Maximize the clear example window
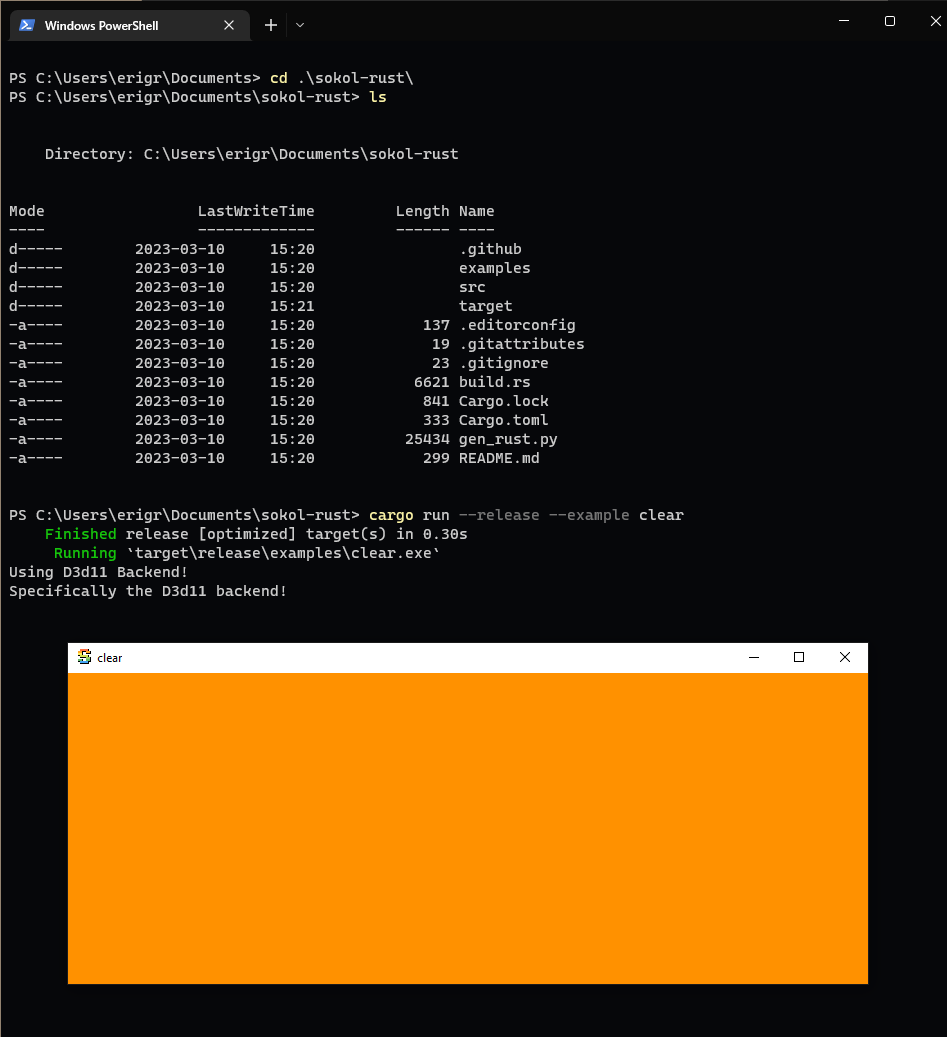 coord(798,657)
